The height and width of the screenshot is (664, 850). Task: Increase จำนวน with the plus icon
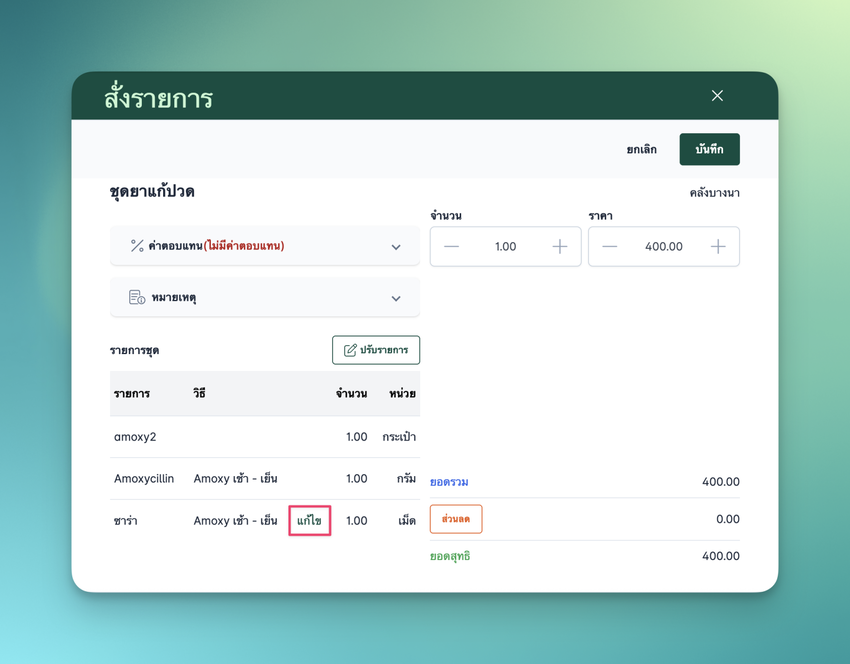(560, 247)
